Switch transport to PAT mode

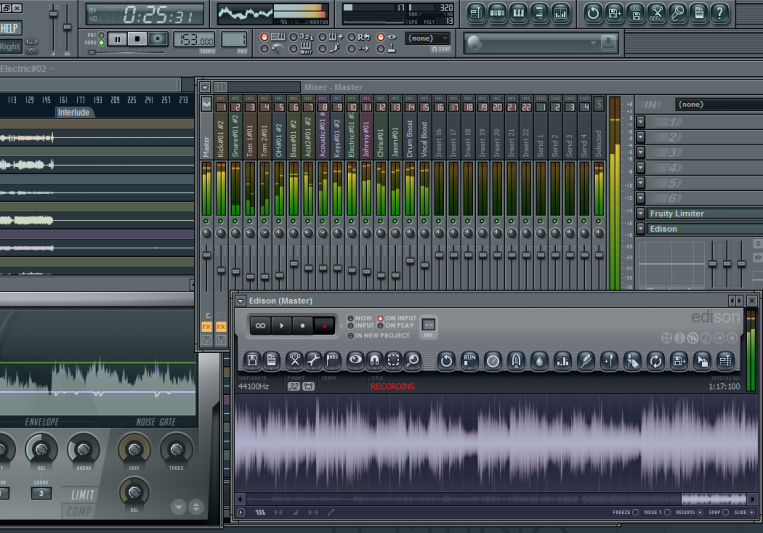coord(101,35)
